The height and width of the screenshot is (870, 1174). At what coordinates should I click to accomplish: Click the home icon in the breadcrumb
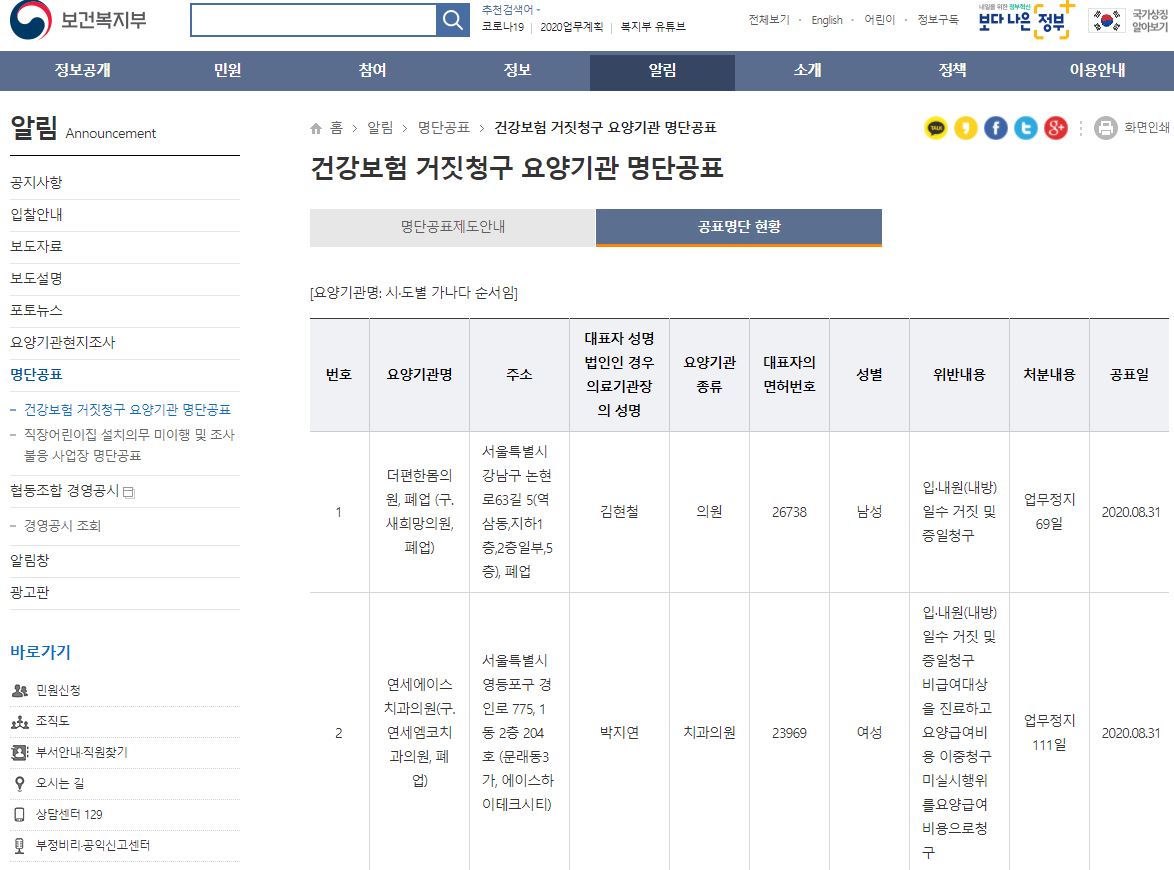(313, 128)
